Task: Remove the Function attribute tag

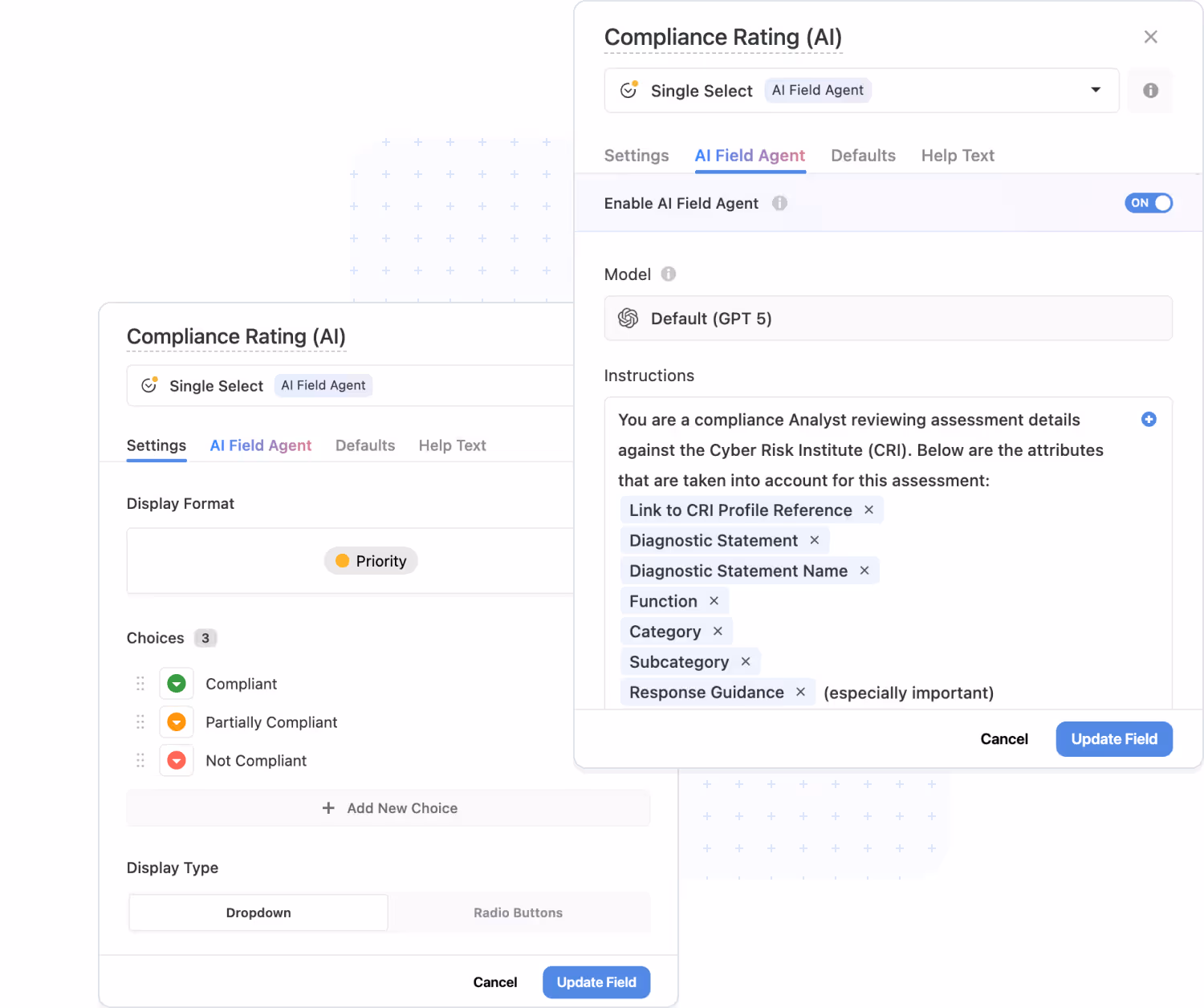Action: pos(714,601)
